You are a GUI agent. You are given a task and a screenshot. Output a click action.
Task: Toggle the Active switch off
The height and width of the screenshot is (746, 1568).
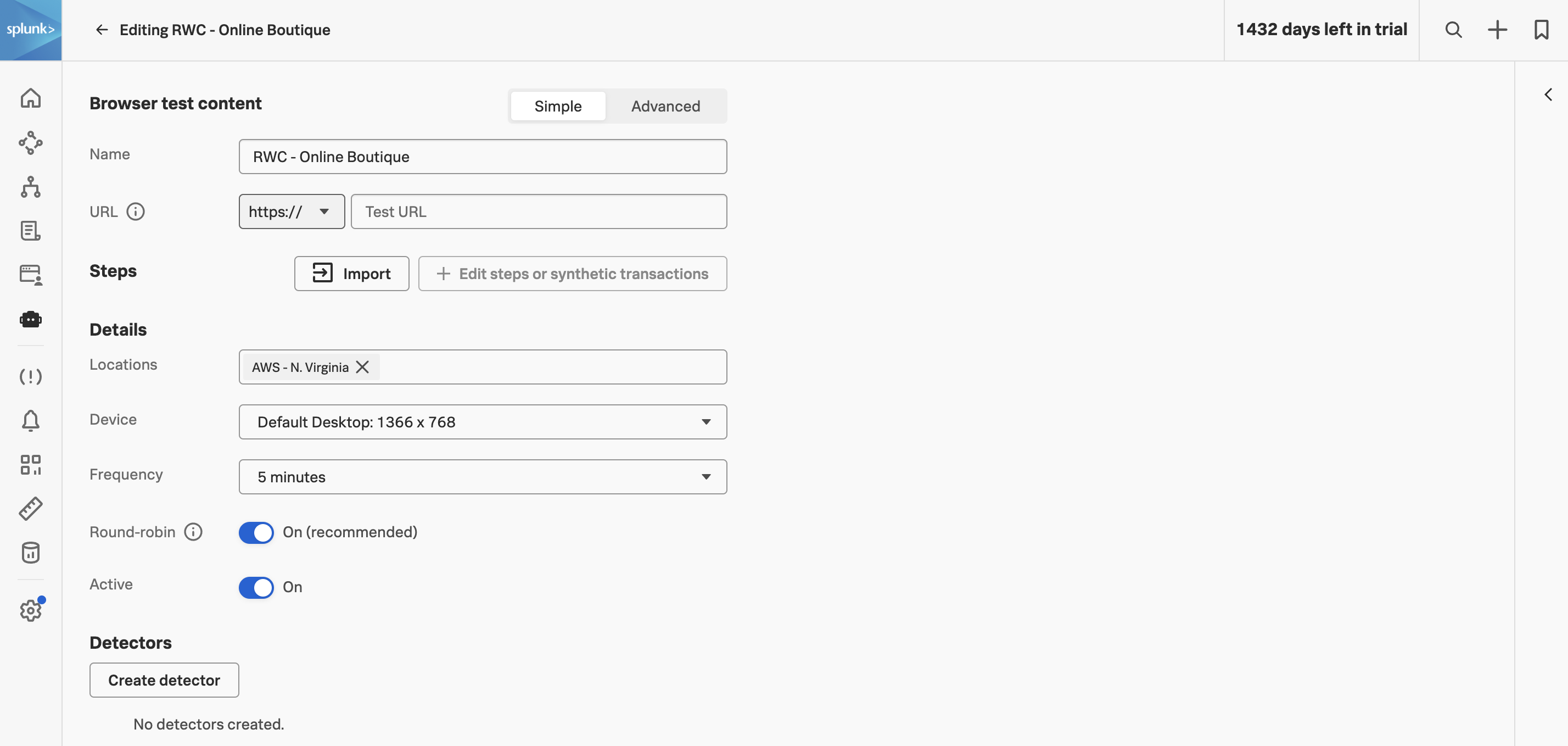[256, 587]
